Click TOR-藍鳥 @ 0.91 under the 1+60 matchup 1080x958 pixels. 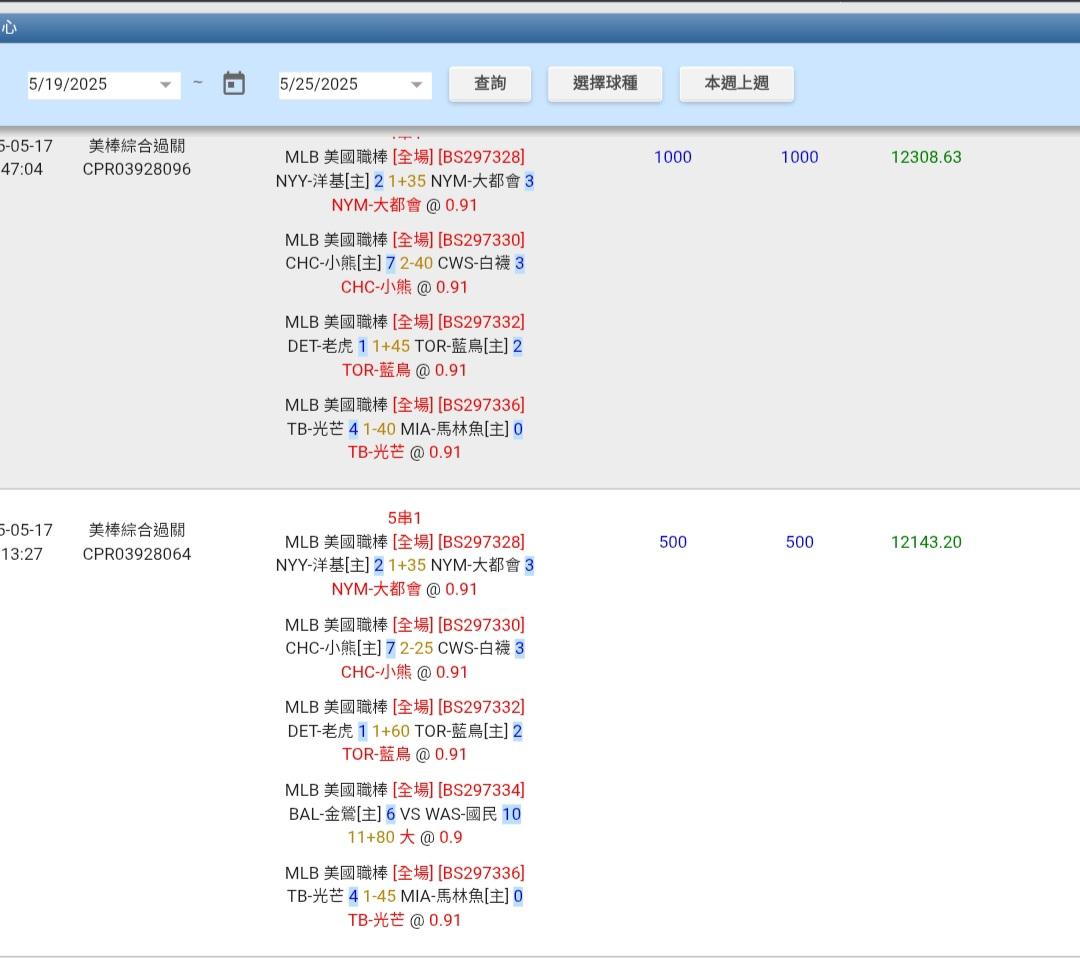[x=404, y=755]
